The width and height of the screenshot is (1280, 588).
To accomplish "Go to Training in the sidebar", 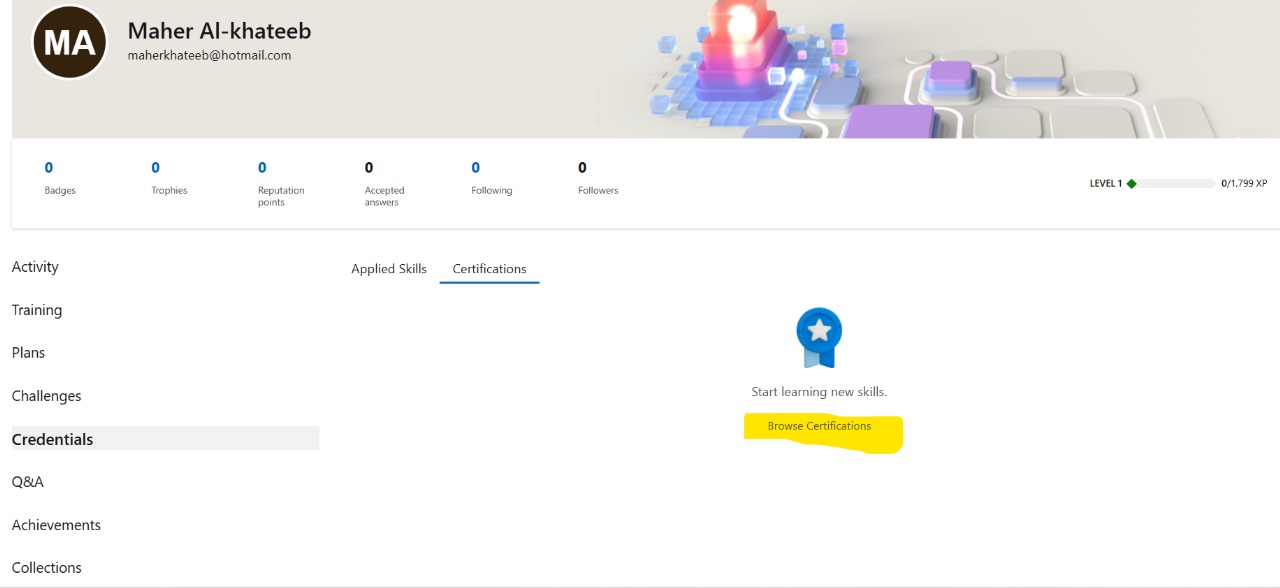I will (x=37, y=310).
